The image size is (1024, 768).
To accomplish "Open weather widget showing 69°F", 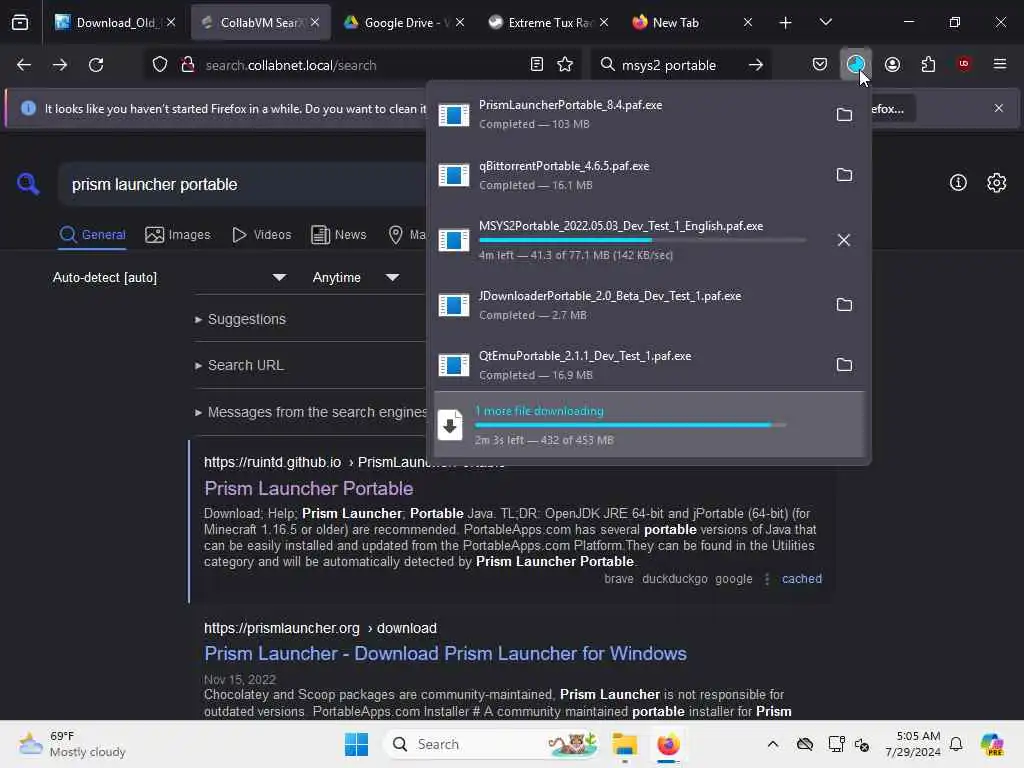I will pos(72,744).
